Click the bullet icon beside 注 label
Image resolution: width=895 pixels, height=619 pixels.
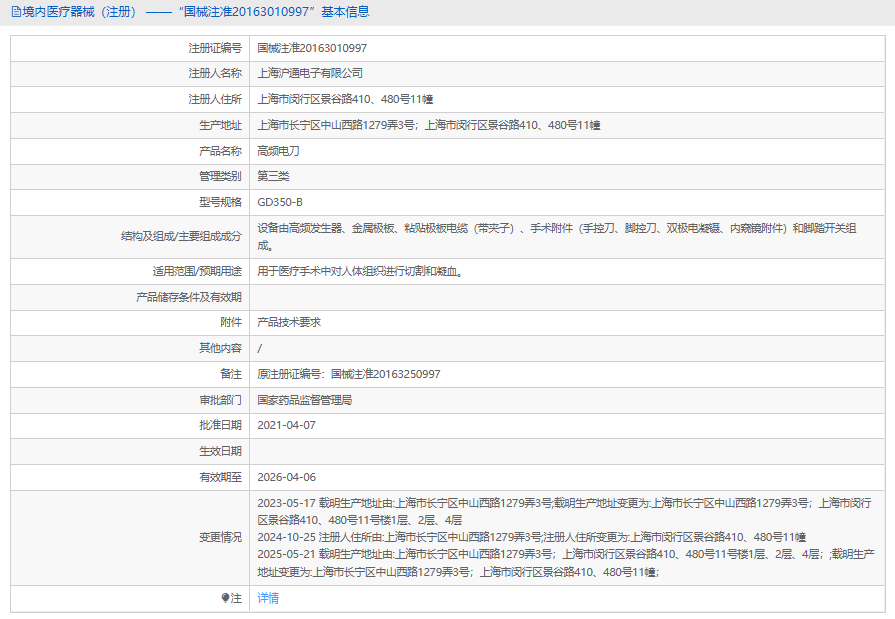tap(225, 598)
